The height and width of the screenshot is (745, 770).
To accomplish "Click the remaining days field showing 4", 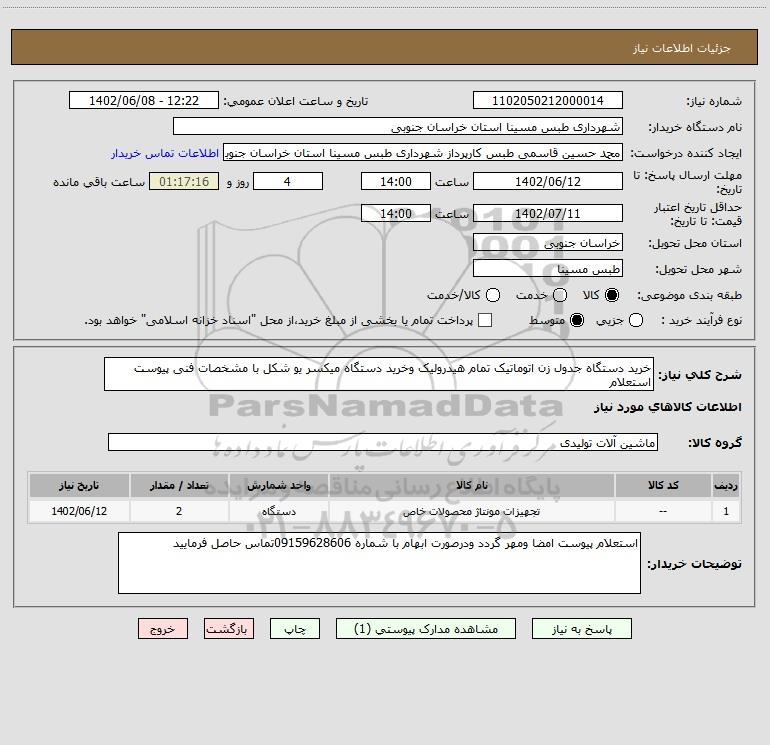I will pos(288,181).
